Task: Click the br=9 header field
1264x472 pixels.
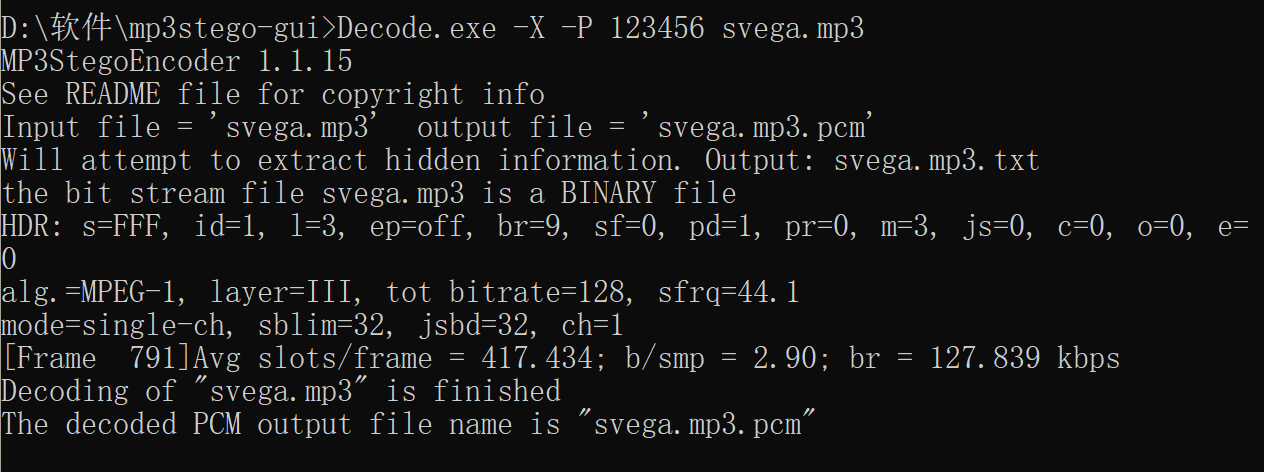Action: 528,226
